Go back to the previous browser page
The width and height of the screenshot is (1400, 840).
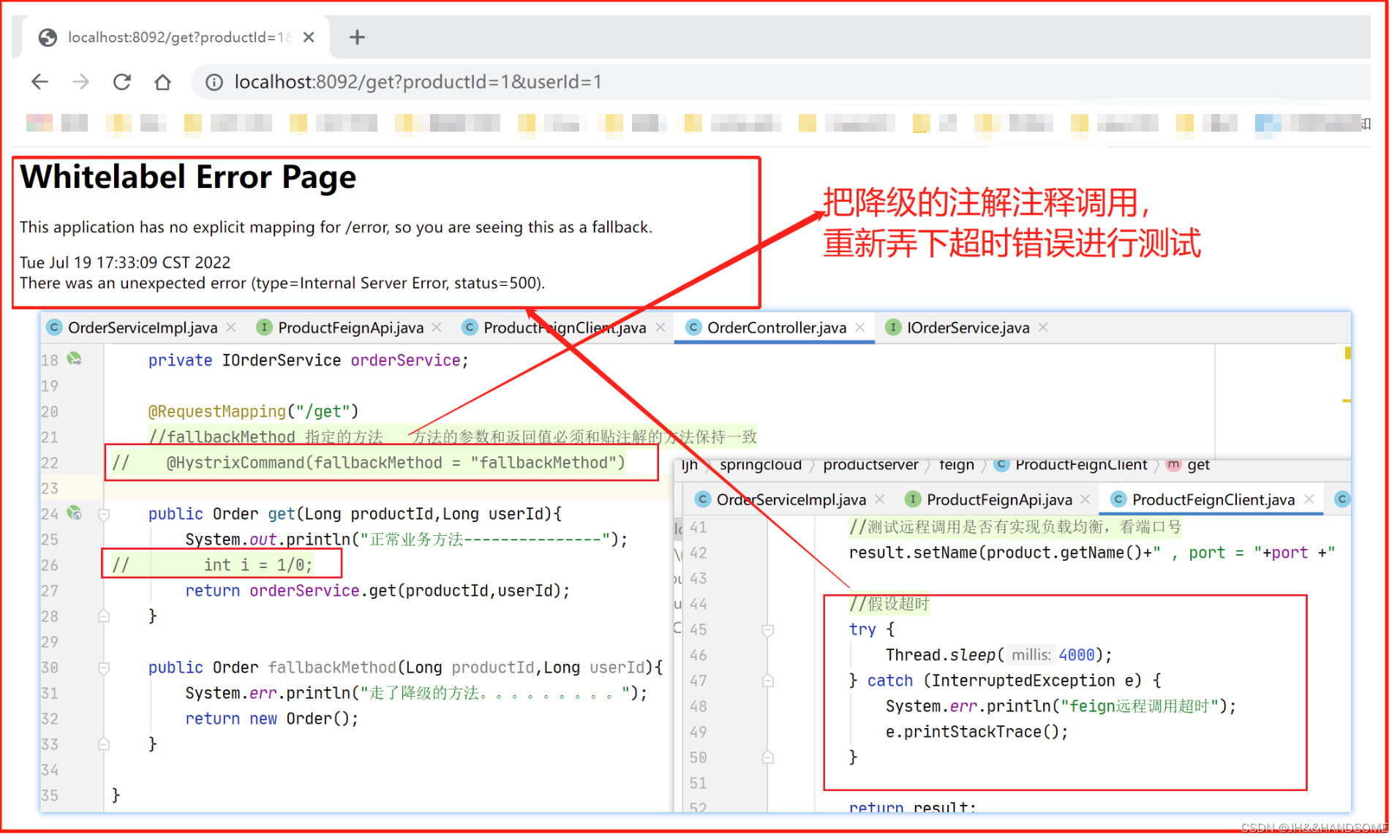click(40, 82)
